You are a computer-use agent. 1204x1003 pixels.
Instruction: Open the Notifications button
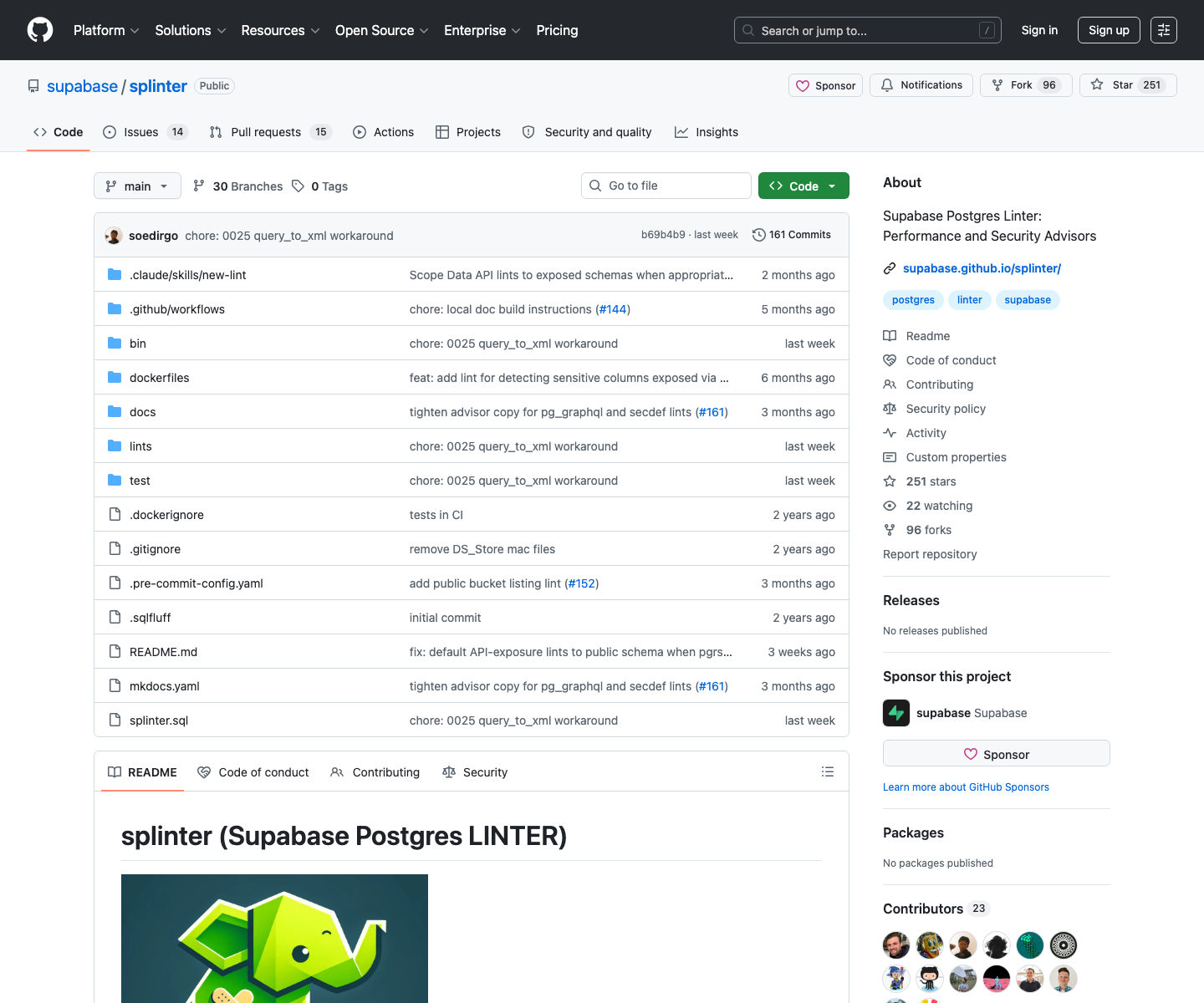point(921,85)
